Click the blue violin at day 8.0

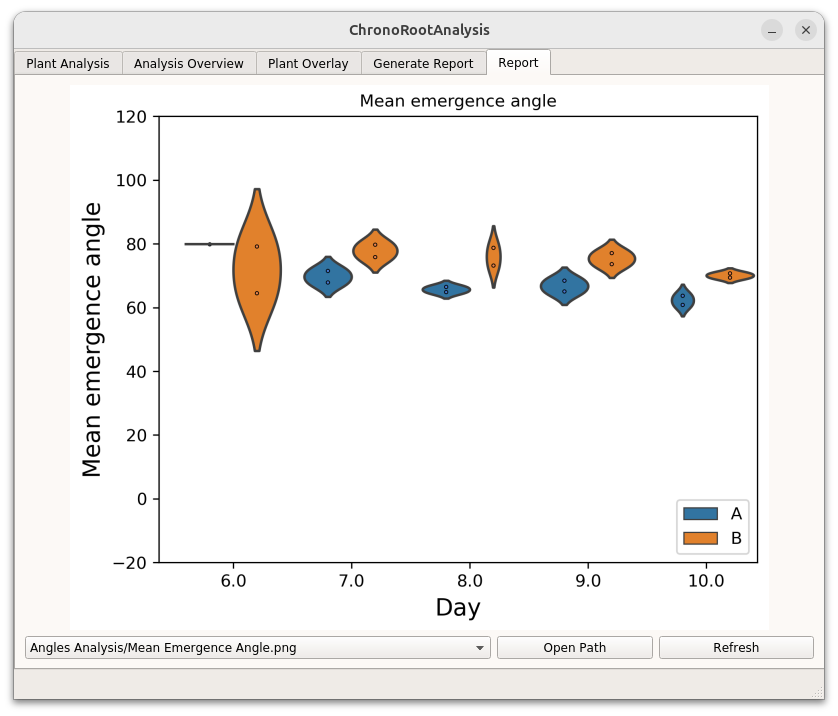pos(446,290)
